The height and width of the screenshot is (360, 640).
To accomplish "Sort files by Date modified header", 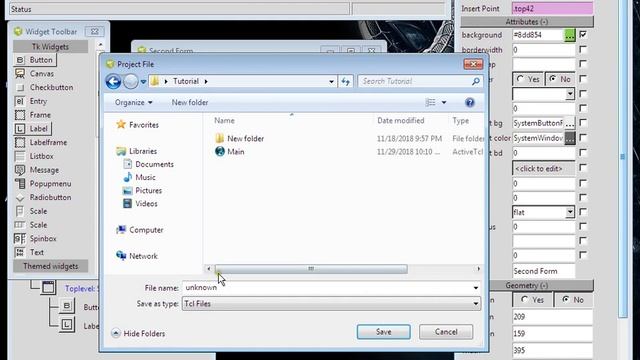I will (401, 120).
